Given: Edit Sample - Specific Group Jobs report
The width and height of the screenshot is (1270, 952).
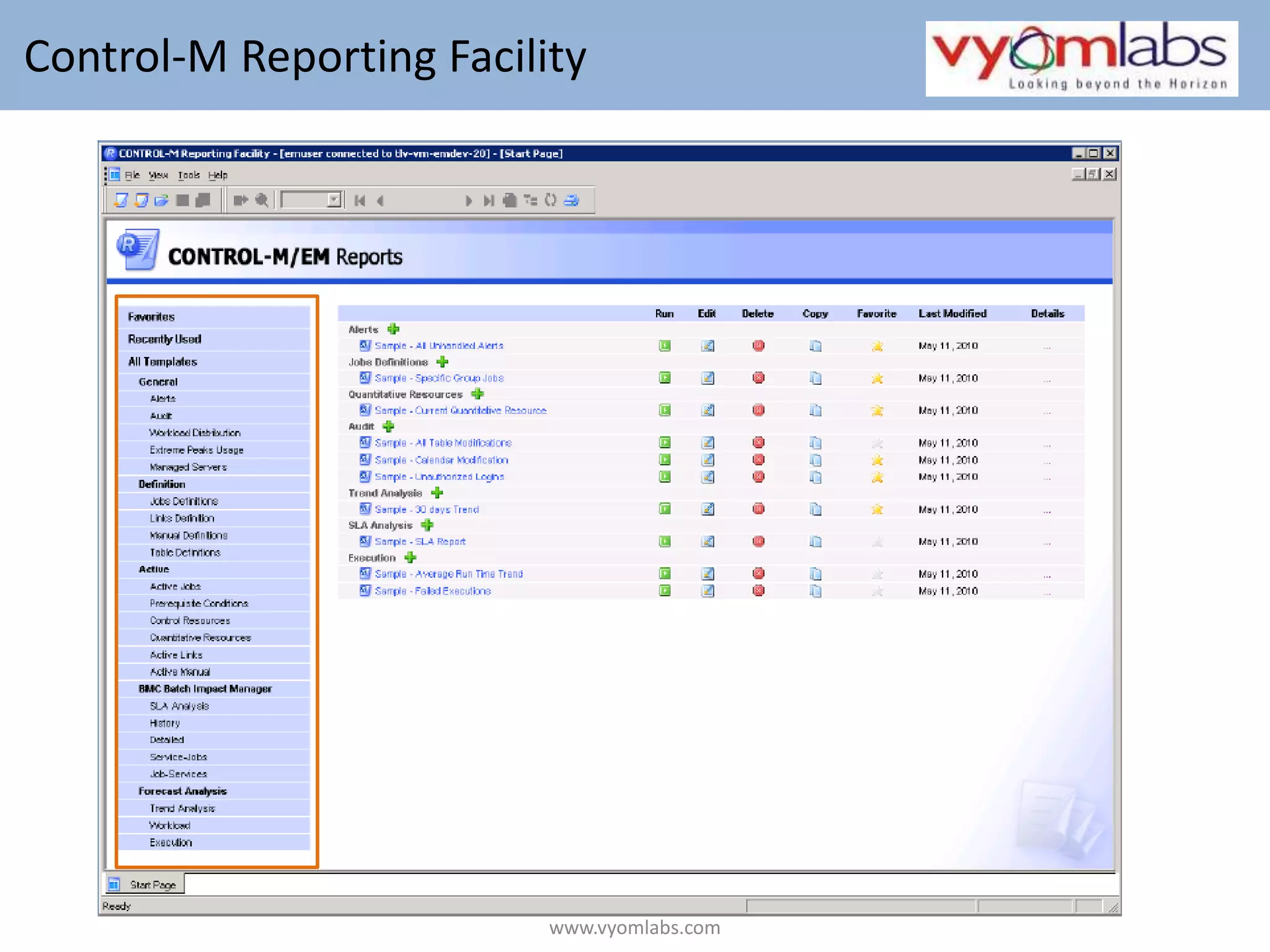Looking at the screenshot, I should click(708, 378).
